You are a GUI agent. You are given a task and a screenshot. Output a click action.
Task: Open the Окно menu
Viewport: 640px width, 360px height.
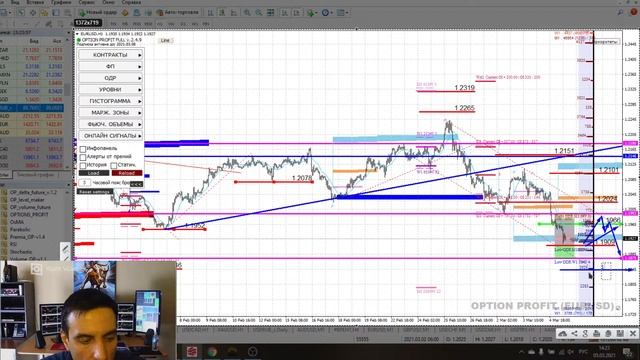tap(108, 2)
